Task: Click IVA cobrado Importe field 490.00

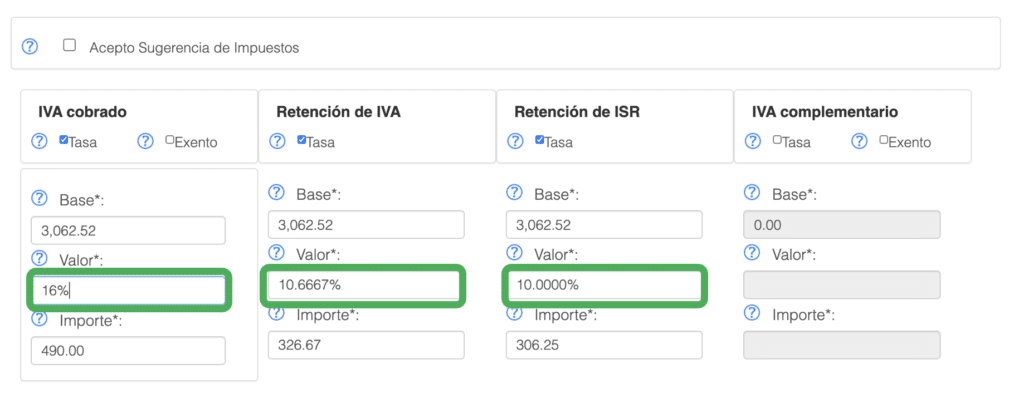Action: (x=128, y=351)
